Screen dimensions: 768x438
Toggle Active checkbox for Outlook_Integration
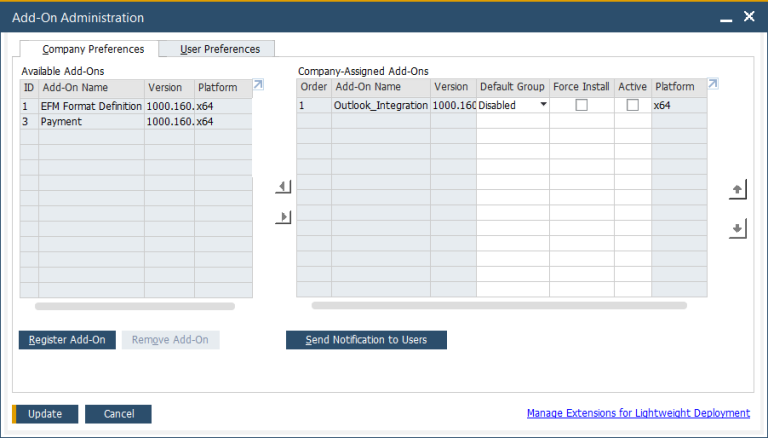pos(632,105)
